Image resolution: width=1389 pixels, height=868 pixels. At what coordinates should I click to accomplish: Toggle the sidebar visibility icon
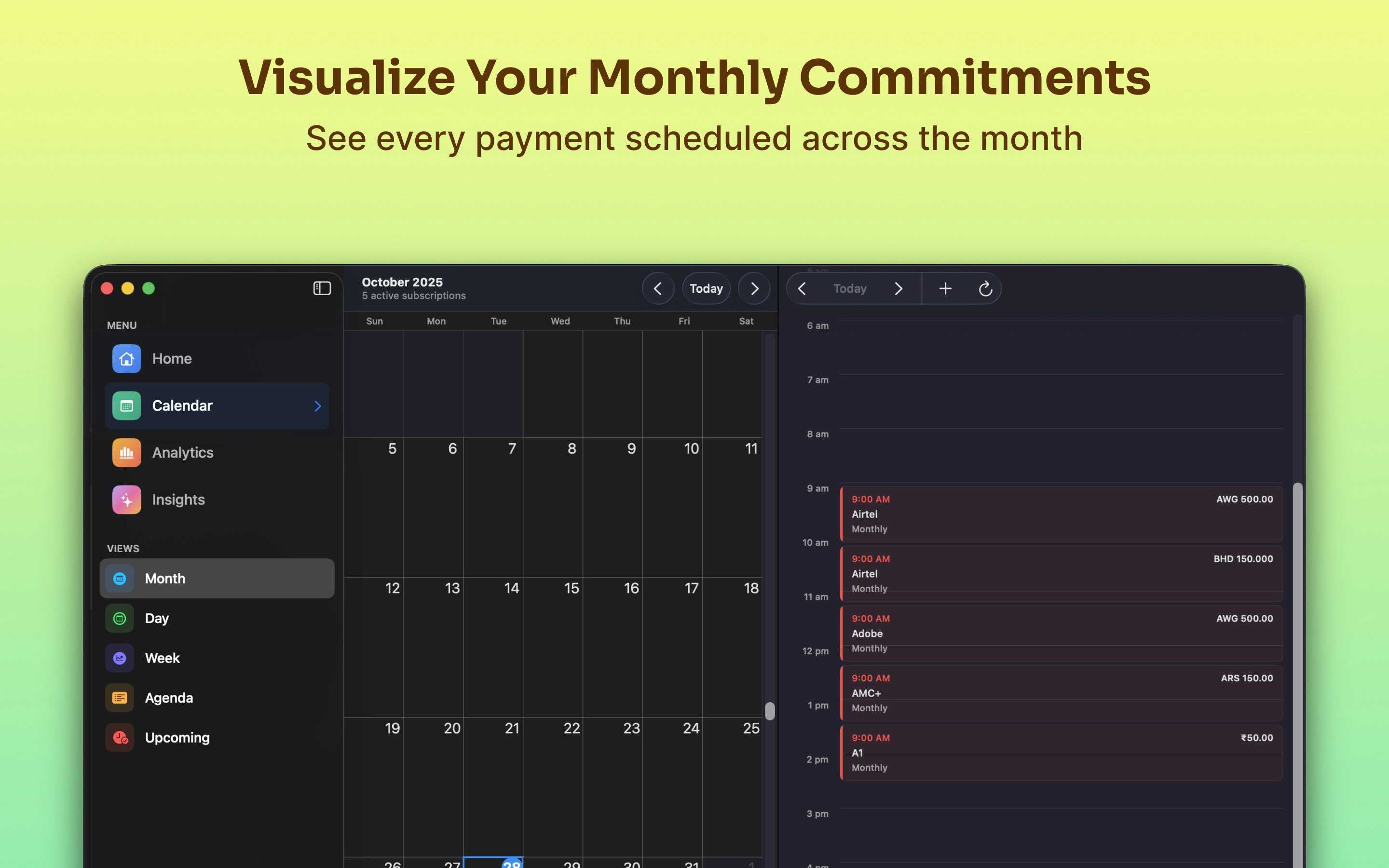[x=322, y=288]
